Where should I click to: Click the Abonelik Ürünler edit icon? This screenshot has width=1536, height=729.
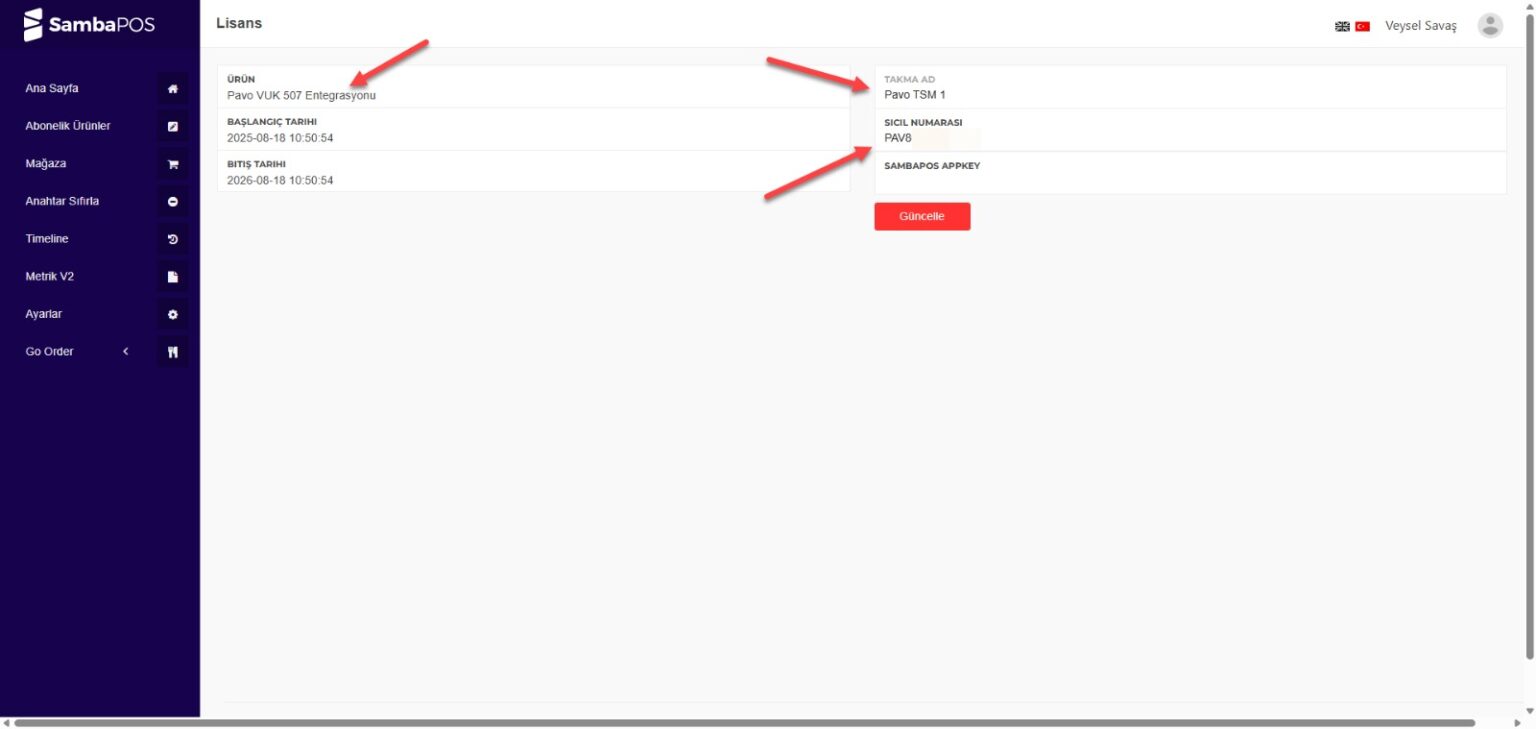pyautogui.click(x=172, y=126)
